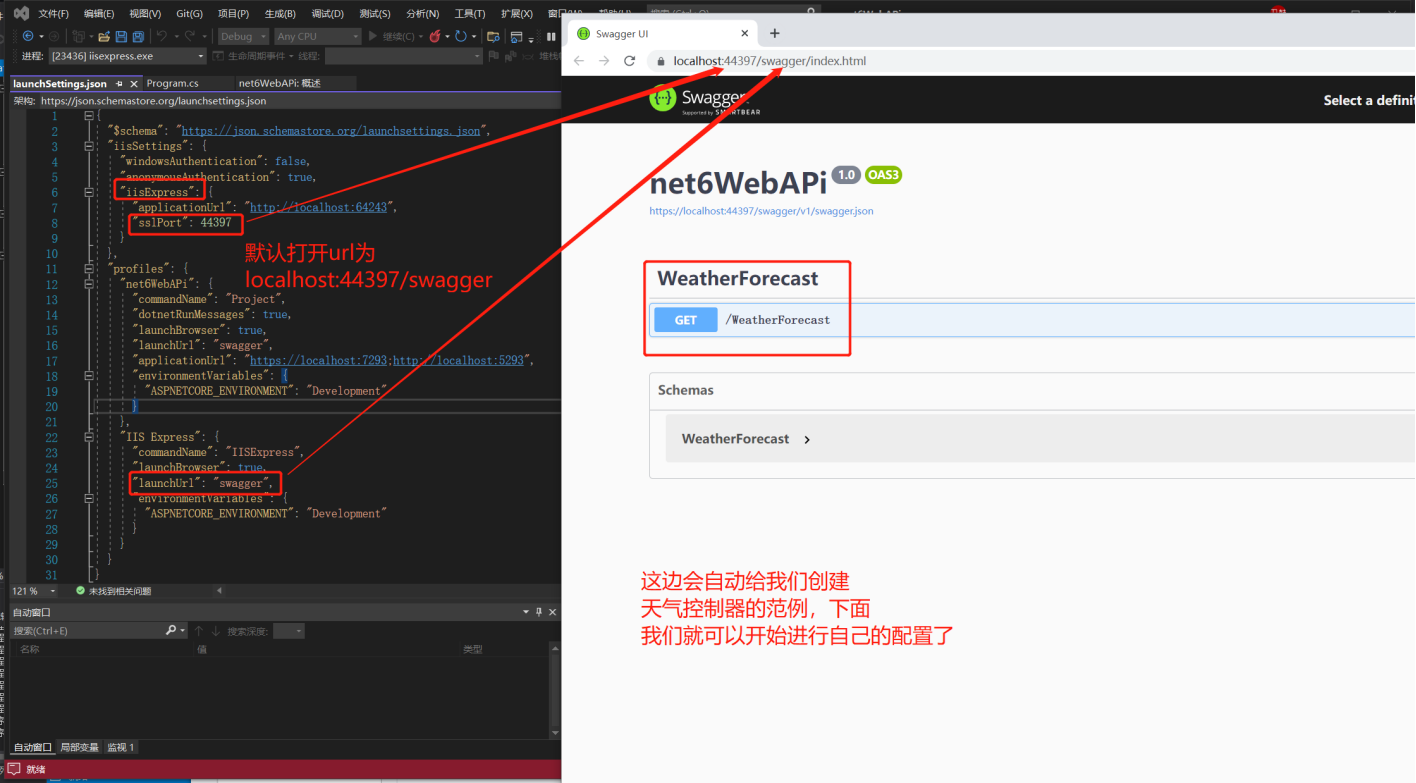1416x783 pixels.
Task: Pin the Autos window with the pushpin
Action: point(539,612)
